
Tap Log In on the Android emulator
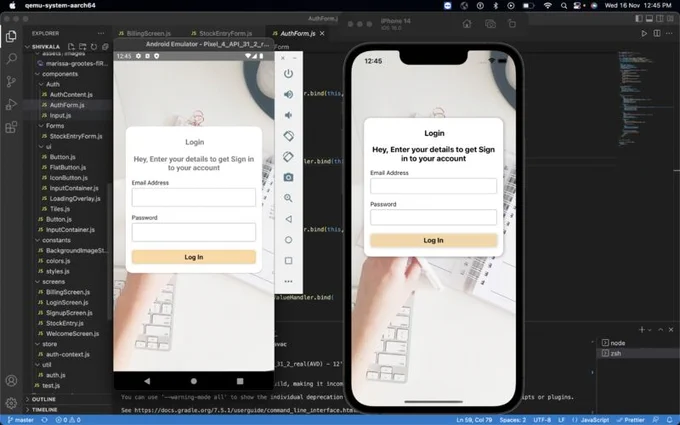[194, 257]
